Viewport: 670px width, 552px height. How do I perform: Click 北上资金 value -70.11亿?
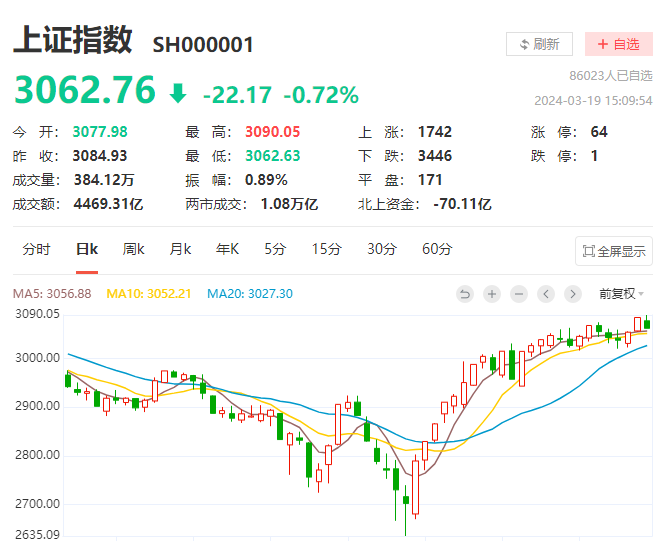point(462,204)
